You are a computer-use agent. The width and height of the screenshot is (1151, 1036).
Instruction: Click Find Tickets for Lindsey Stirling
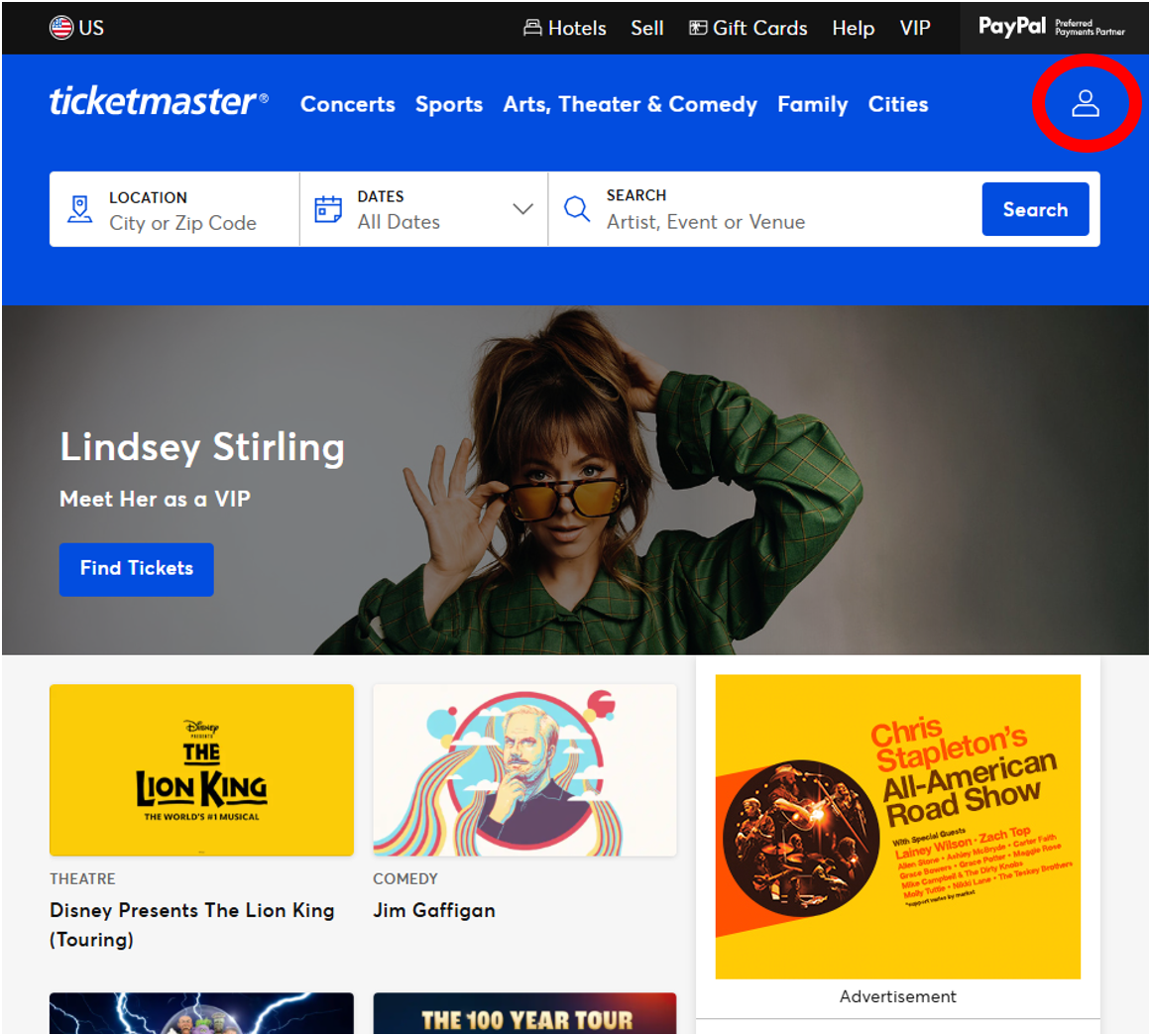pos(137,569)
